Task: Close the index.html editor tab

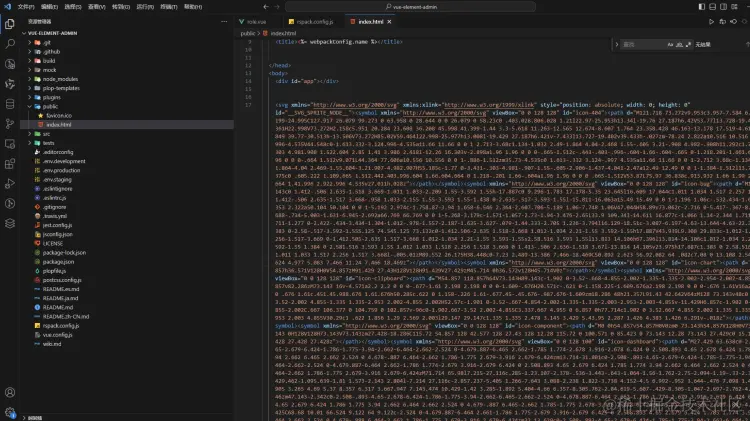Action: [x=389, y=22]
